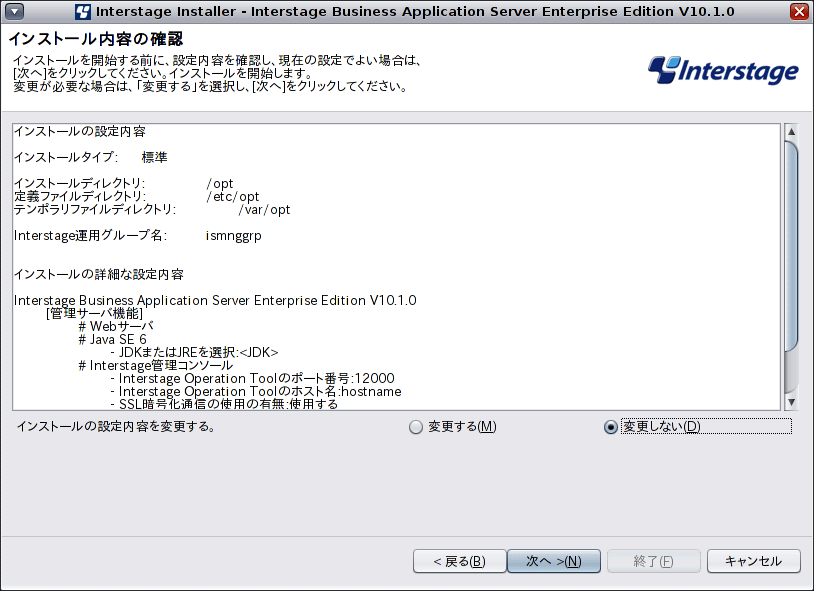Viewport: 814px width, 591px height.
Task: Click the # Interstage管理コンソール line
Action: coord(156,366)
